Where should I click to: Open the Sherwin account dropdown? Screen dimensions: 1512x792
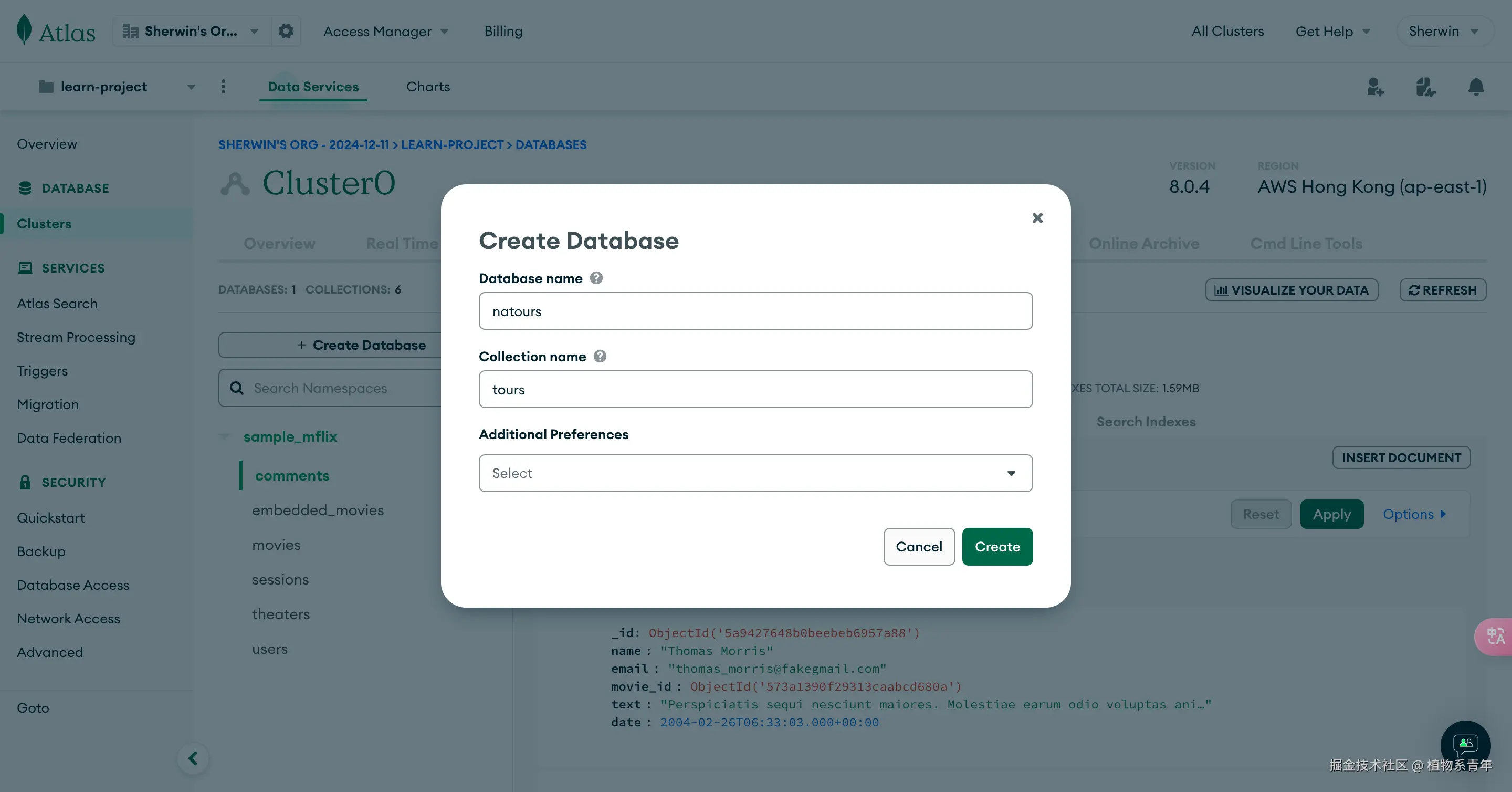coord(1443,31)
